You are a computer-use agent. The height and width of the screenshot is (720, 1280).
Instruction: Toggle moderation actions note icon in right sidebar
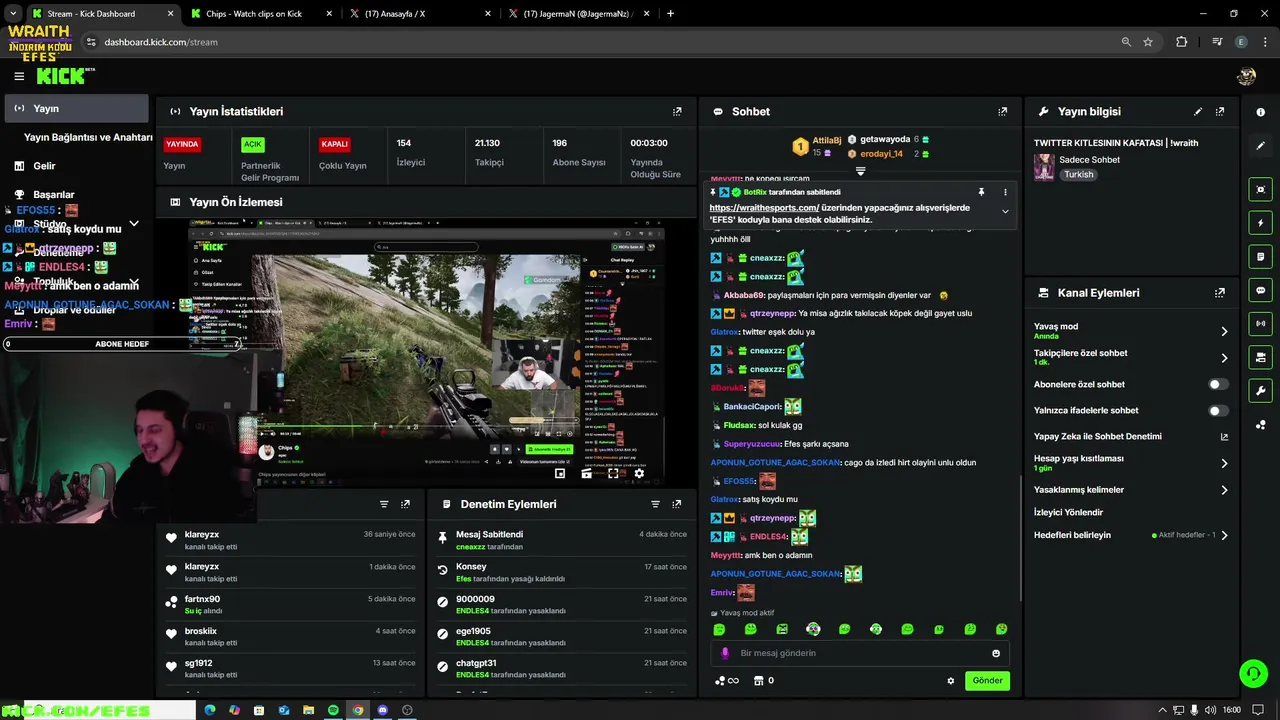1260,257
